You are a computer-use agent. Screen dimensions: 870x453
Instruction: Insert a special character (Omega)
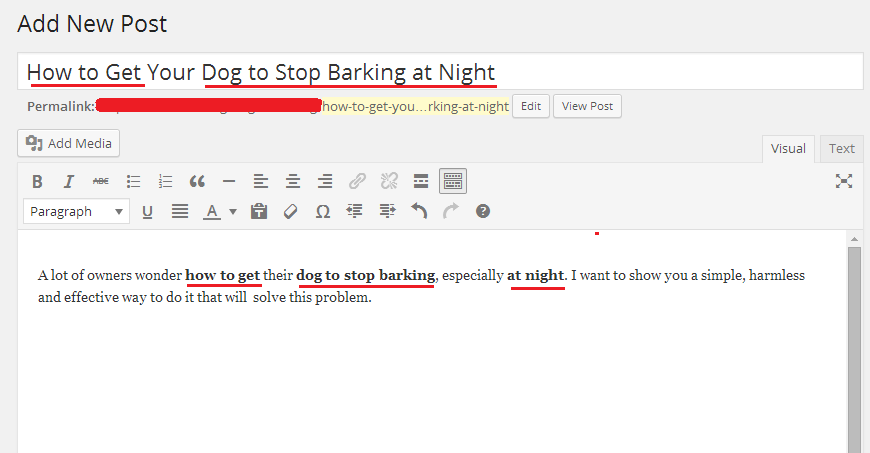[x=323, y=212]
